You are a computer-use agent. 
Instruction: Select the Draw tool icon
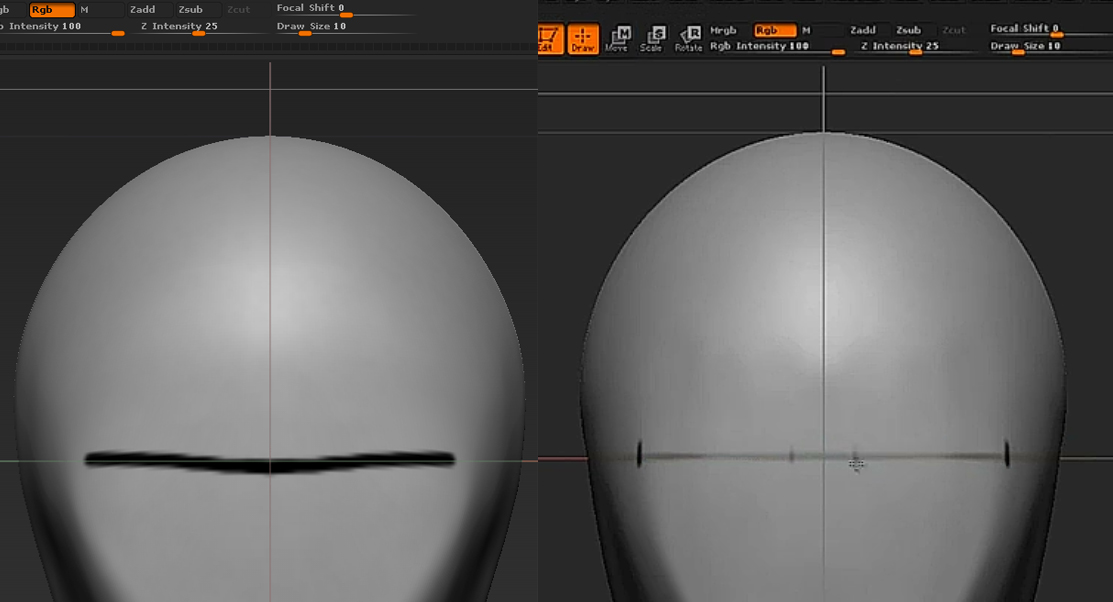point(583,38)
